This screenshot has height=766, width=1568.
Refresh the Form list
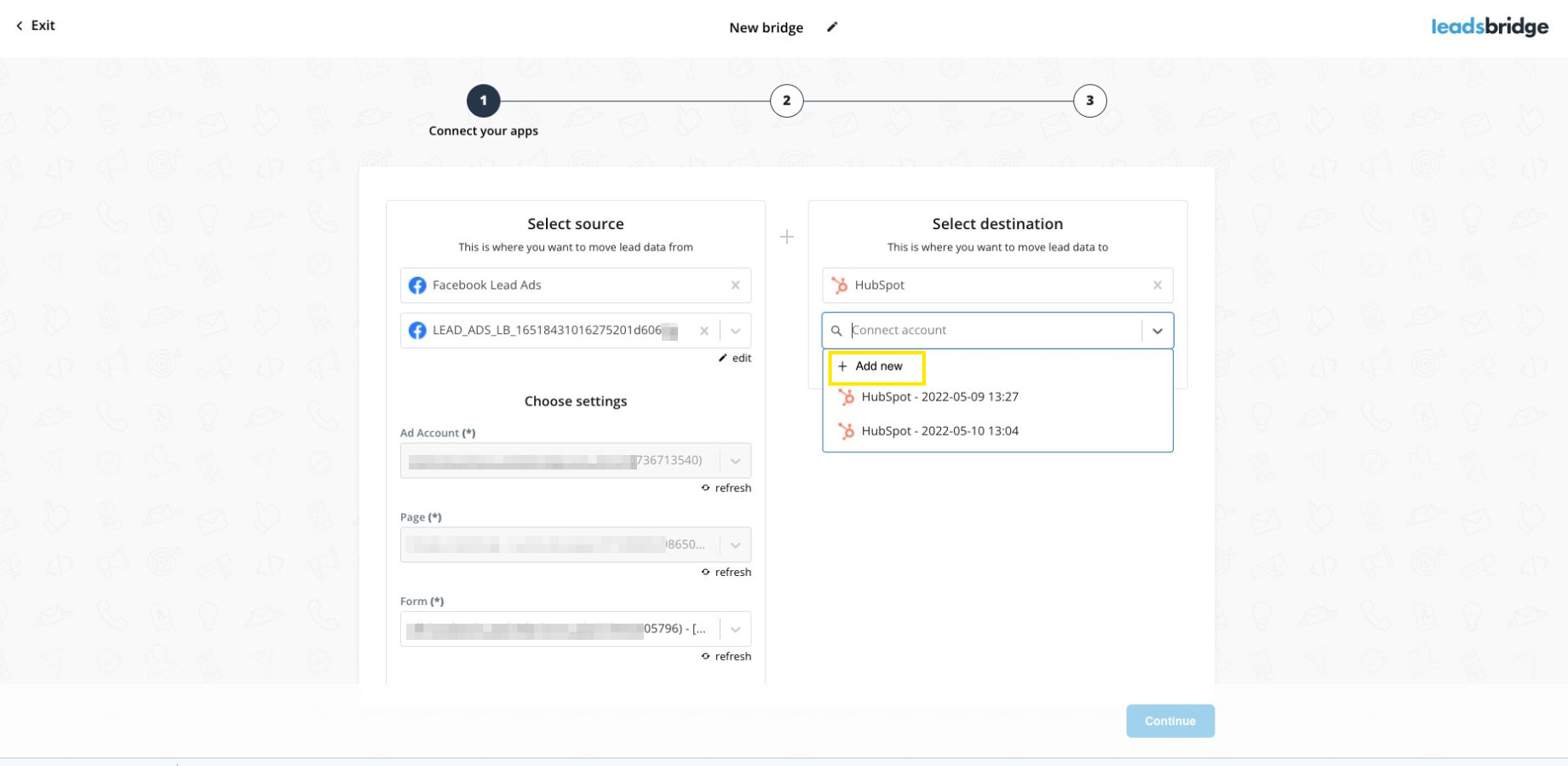pos(727,657)
